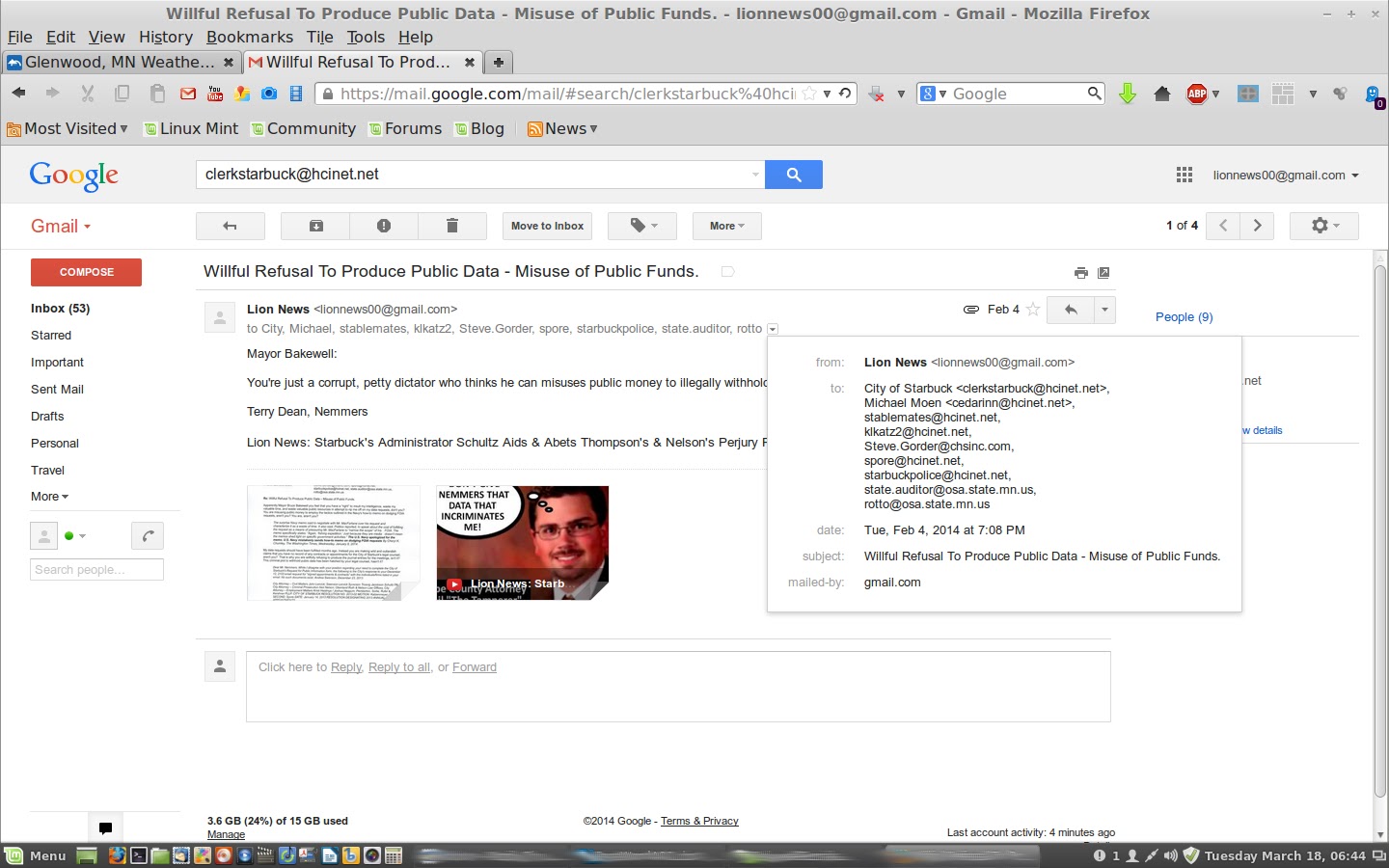This screenshot has width=1389, height=868.
Task: Click the Gmail search magnifier button
Action: [793, 175]
